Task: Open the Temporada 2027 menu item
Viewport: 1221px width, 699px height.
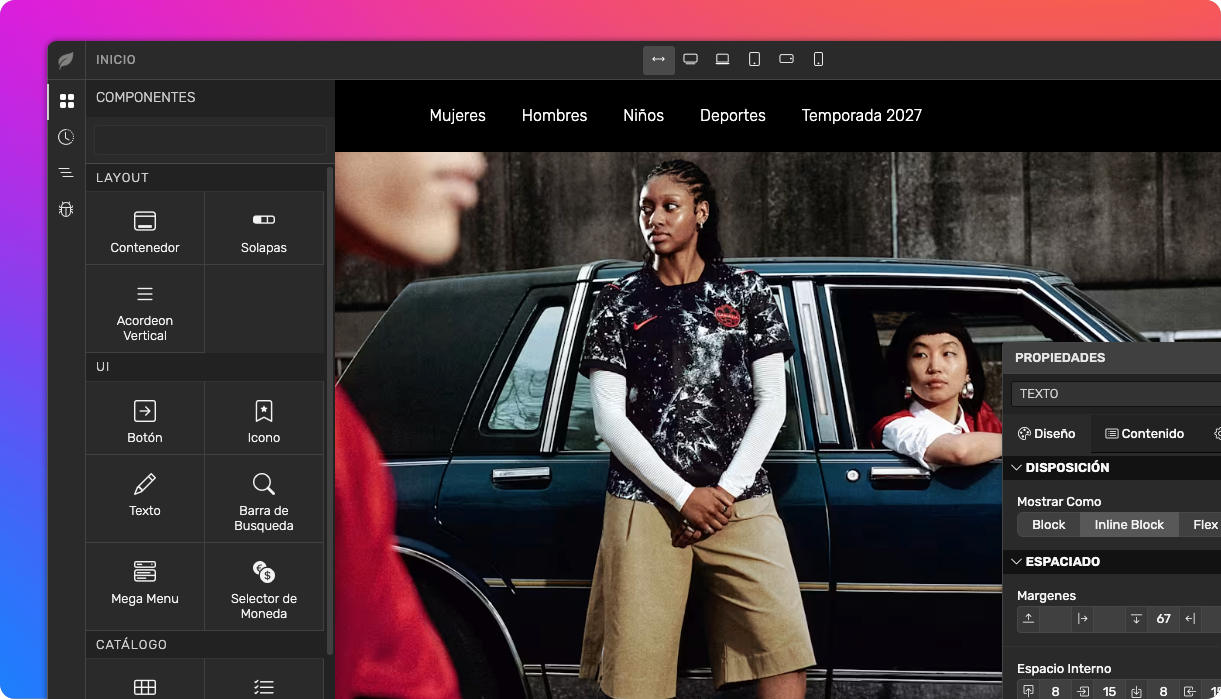Action: pos(862,116)
